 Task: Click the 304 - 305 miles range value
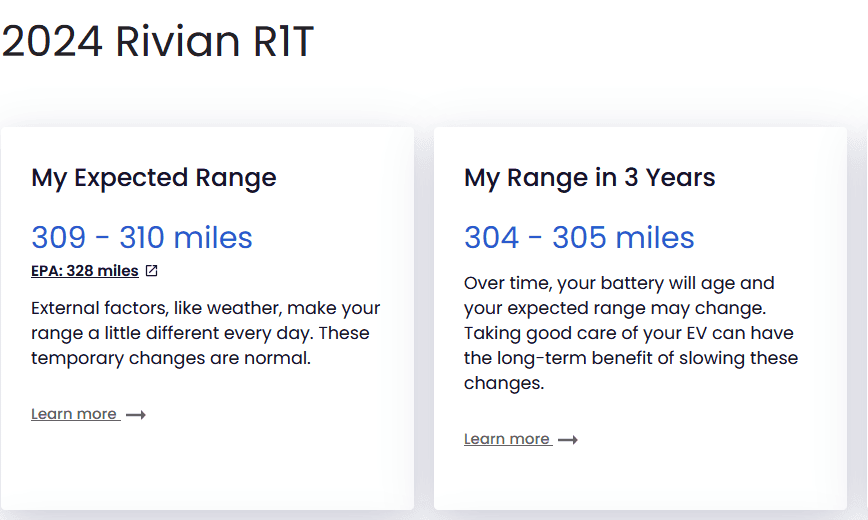[579, 238]
